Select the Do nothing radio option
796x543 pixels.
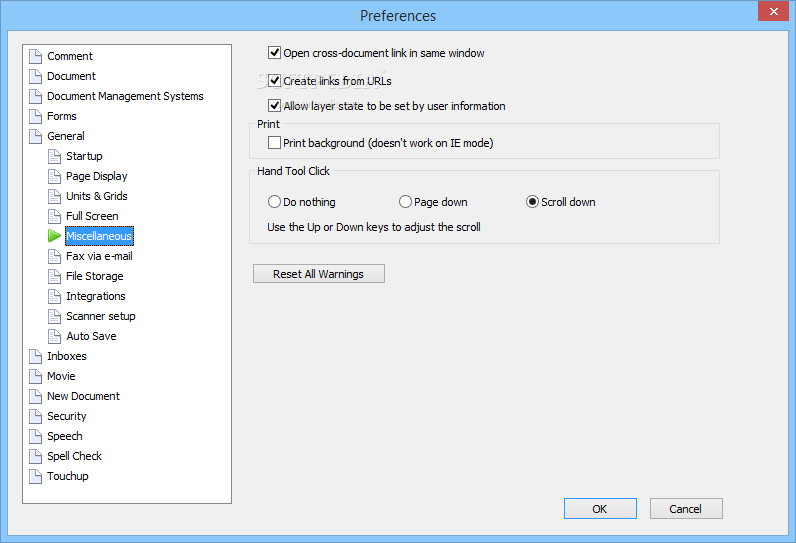point(274,202)
